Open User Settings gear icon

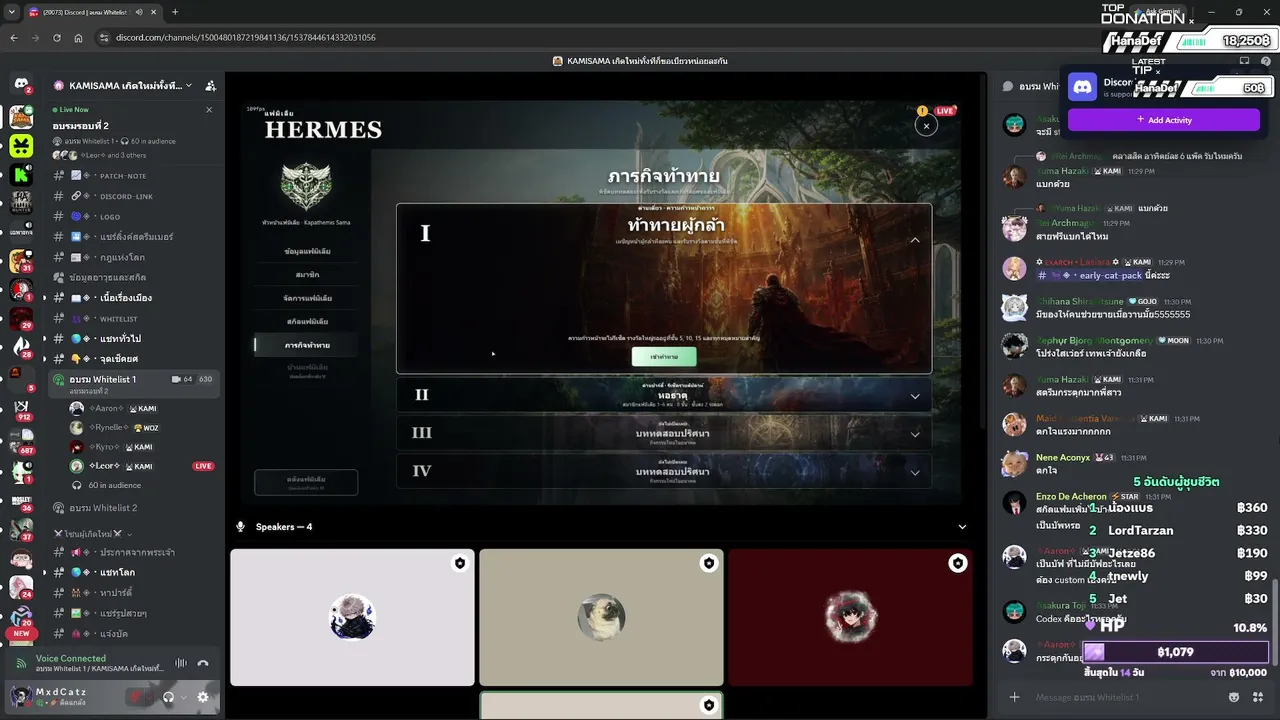pyautogui.click(x=203, y=697)
